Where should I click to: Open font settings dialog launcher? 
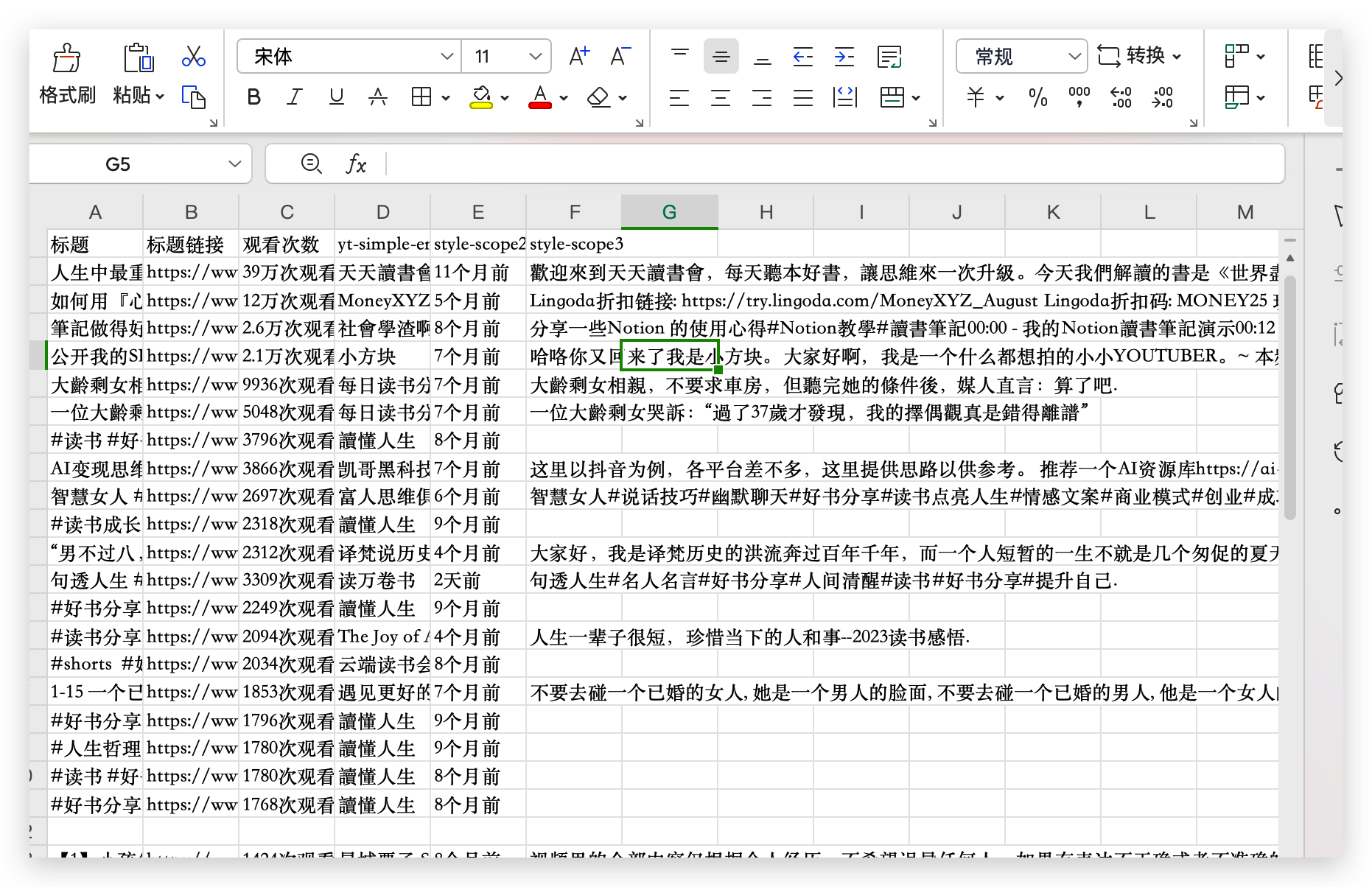click(639, 123)
